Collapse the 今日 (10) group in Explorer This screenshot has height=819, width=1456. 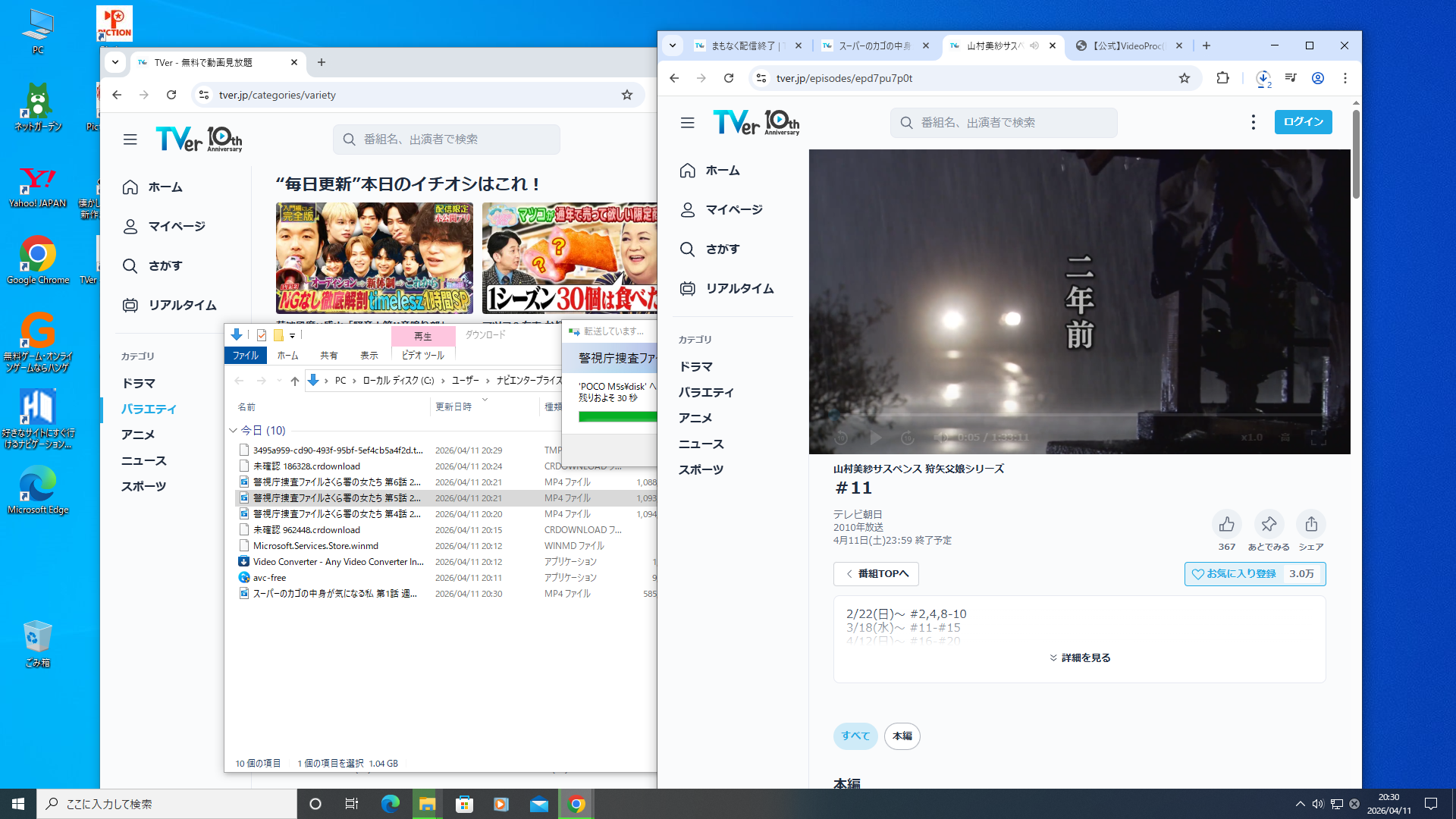point(233,431)
